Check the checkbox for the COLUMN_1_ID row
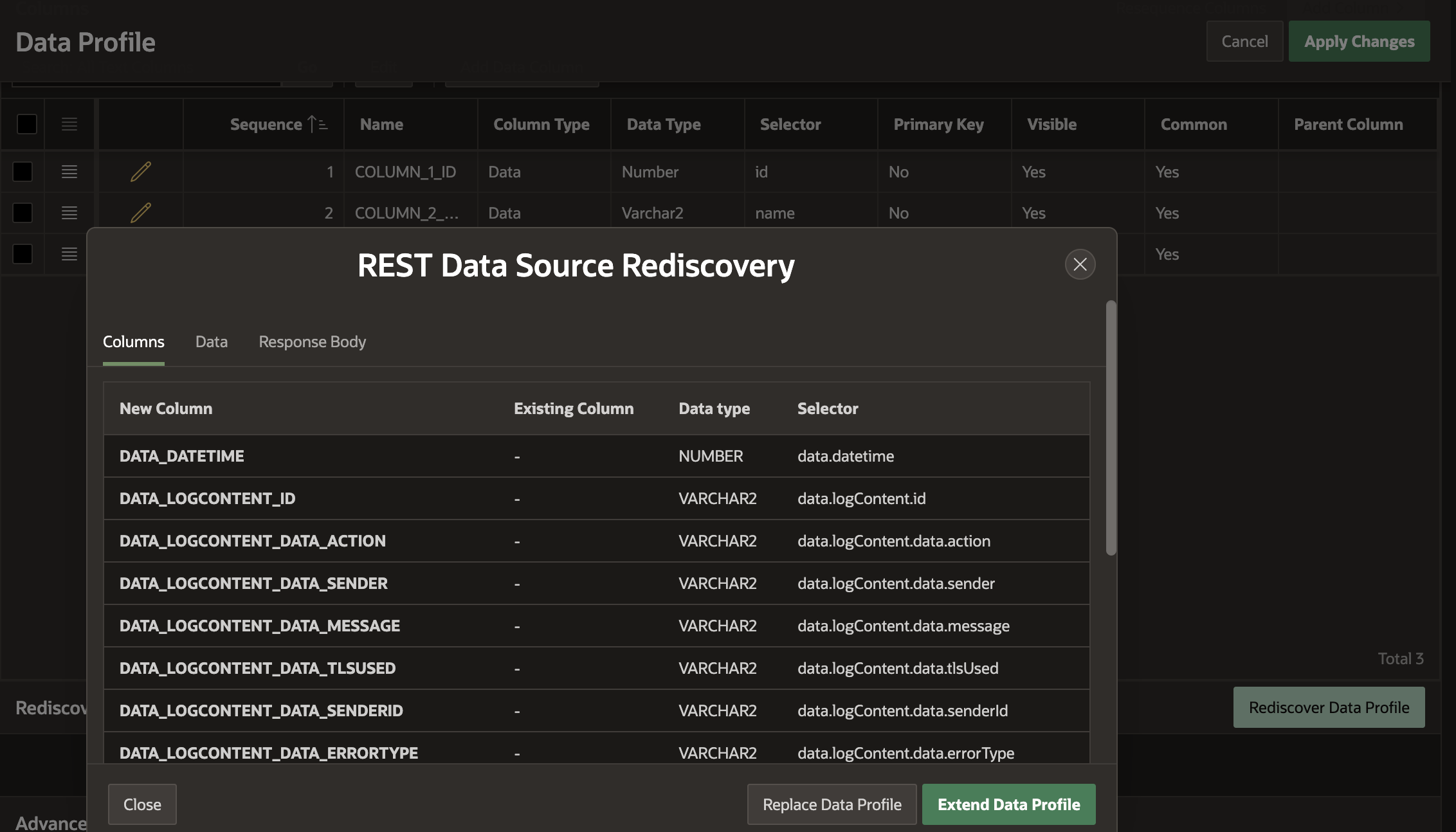The height and width of the screenshot is (832, 1456). 23,172
